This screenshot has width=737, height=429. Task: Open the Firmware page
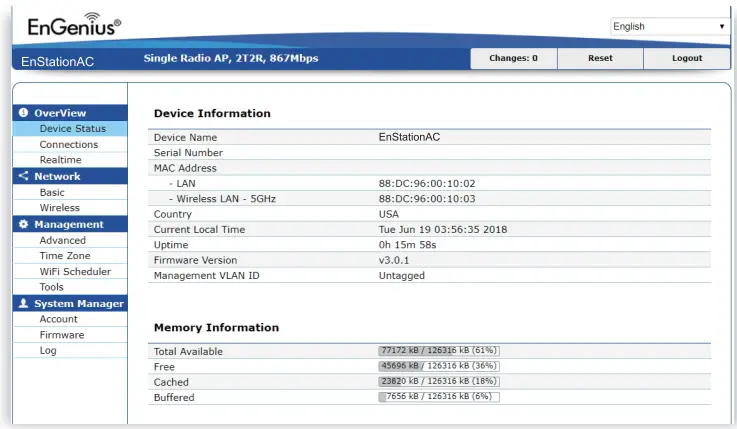(70, 335)
